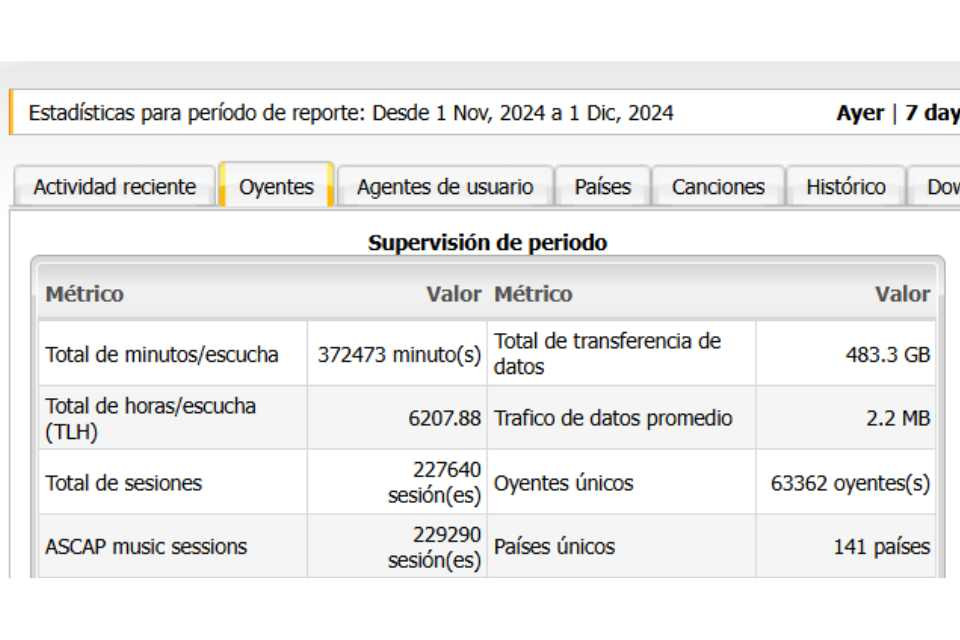The width and height of the screenshot is (960, 640).
Task: Select the ASCAP music sessions label
Action: click(x=146, y=546)
